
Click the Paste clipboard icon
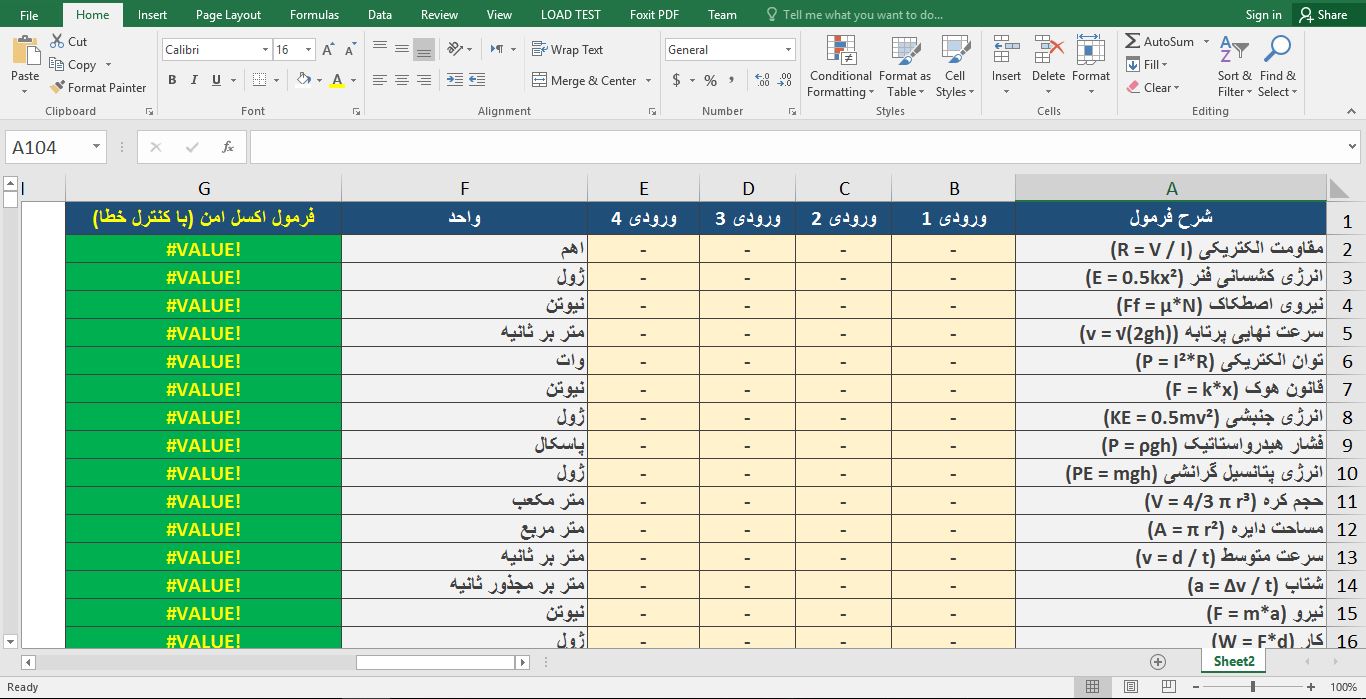25,51
